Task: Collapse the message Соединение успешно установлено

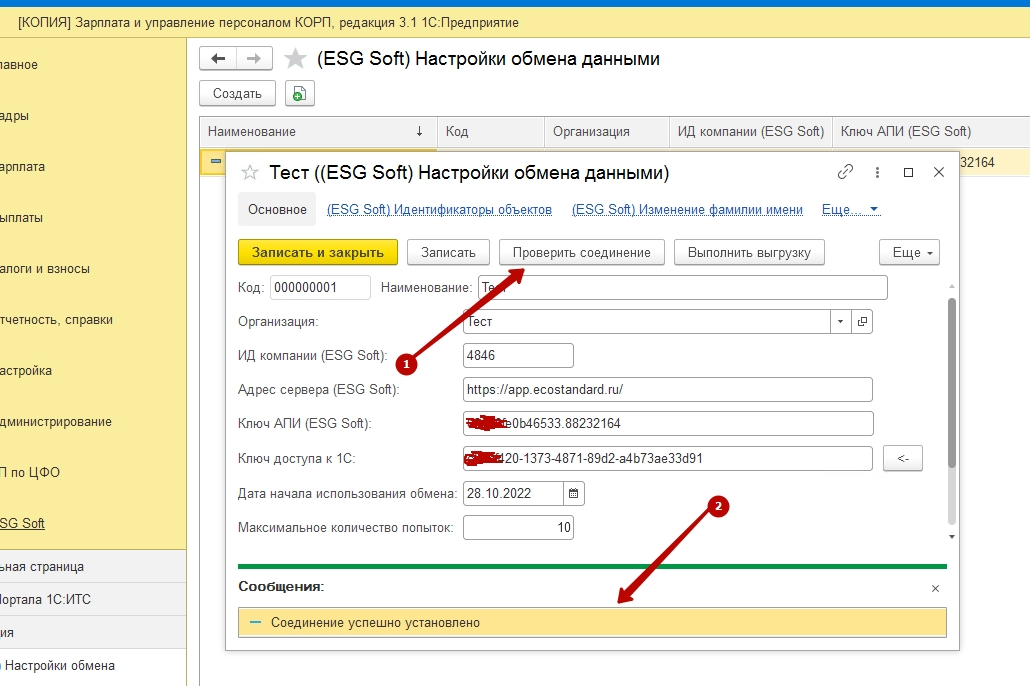Action: [x=256, y=622]
